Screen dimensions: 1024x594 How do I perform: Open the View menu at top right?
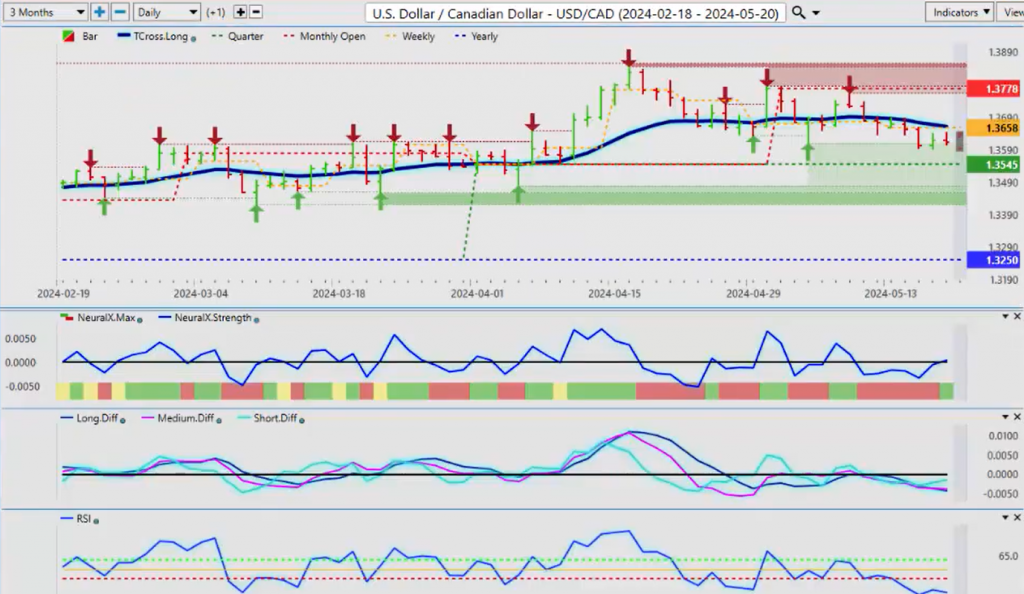[x=1011, y=12]
